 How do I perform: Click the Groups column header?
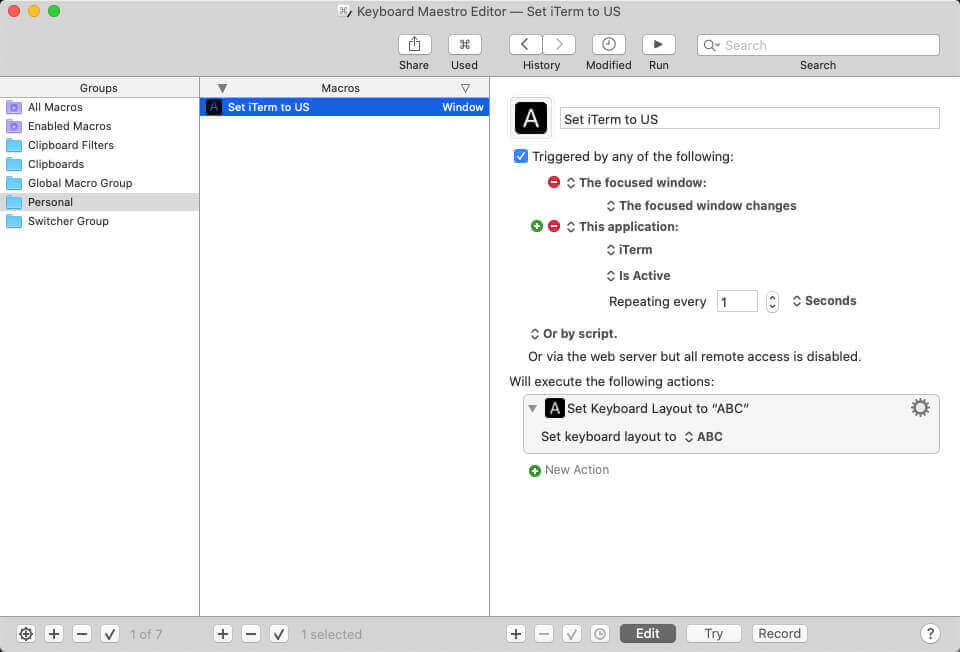click(99, 88)
